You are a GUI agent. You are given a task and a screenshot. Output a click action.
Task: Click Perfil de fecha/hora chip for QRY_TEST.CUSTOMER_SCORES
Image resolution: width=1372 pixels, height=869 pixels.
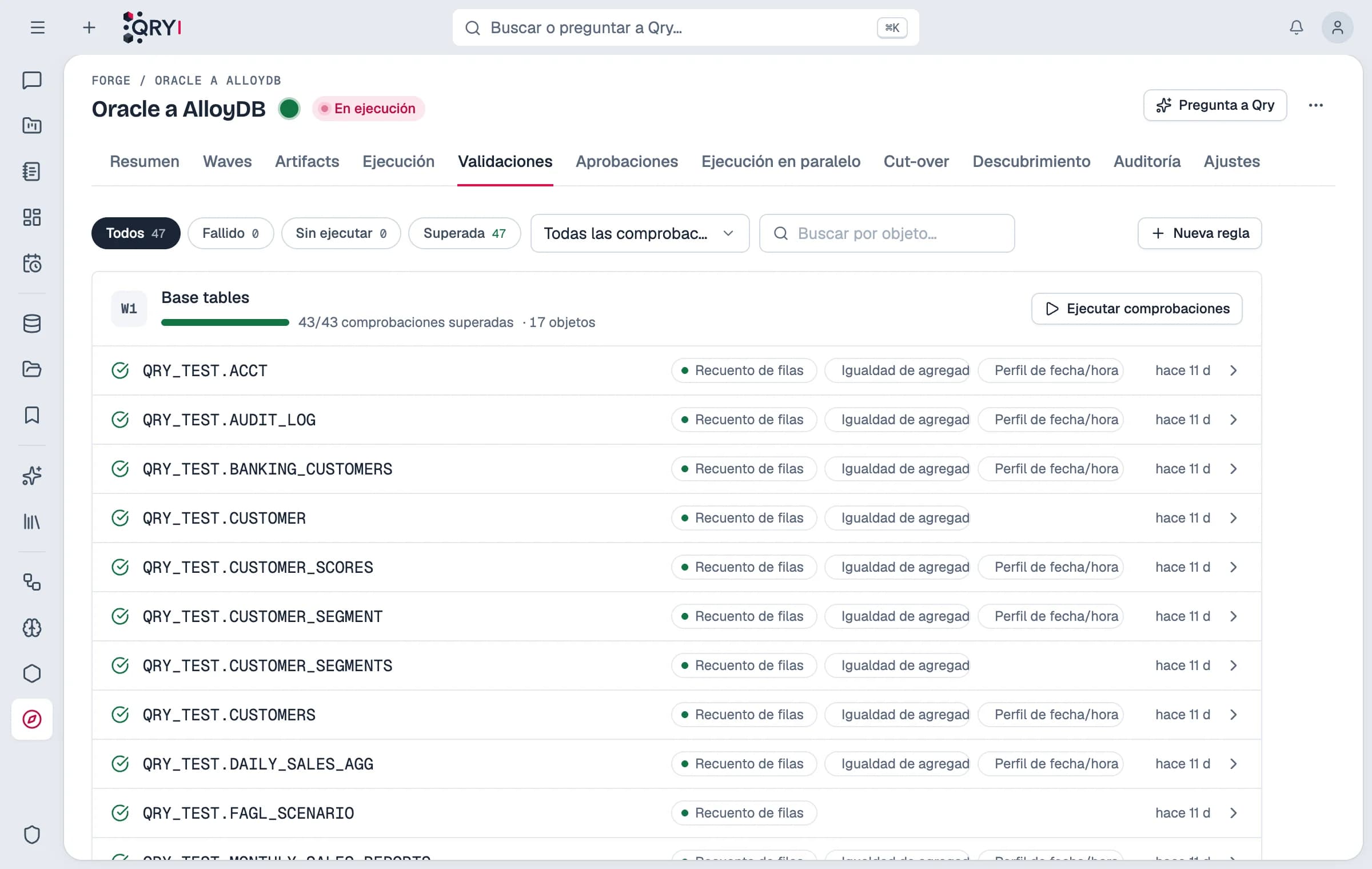pyautogui.click(x=1050, y=567)
